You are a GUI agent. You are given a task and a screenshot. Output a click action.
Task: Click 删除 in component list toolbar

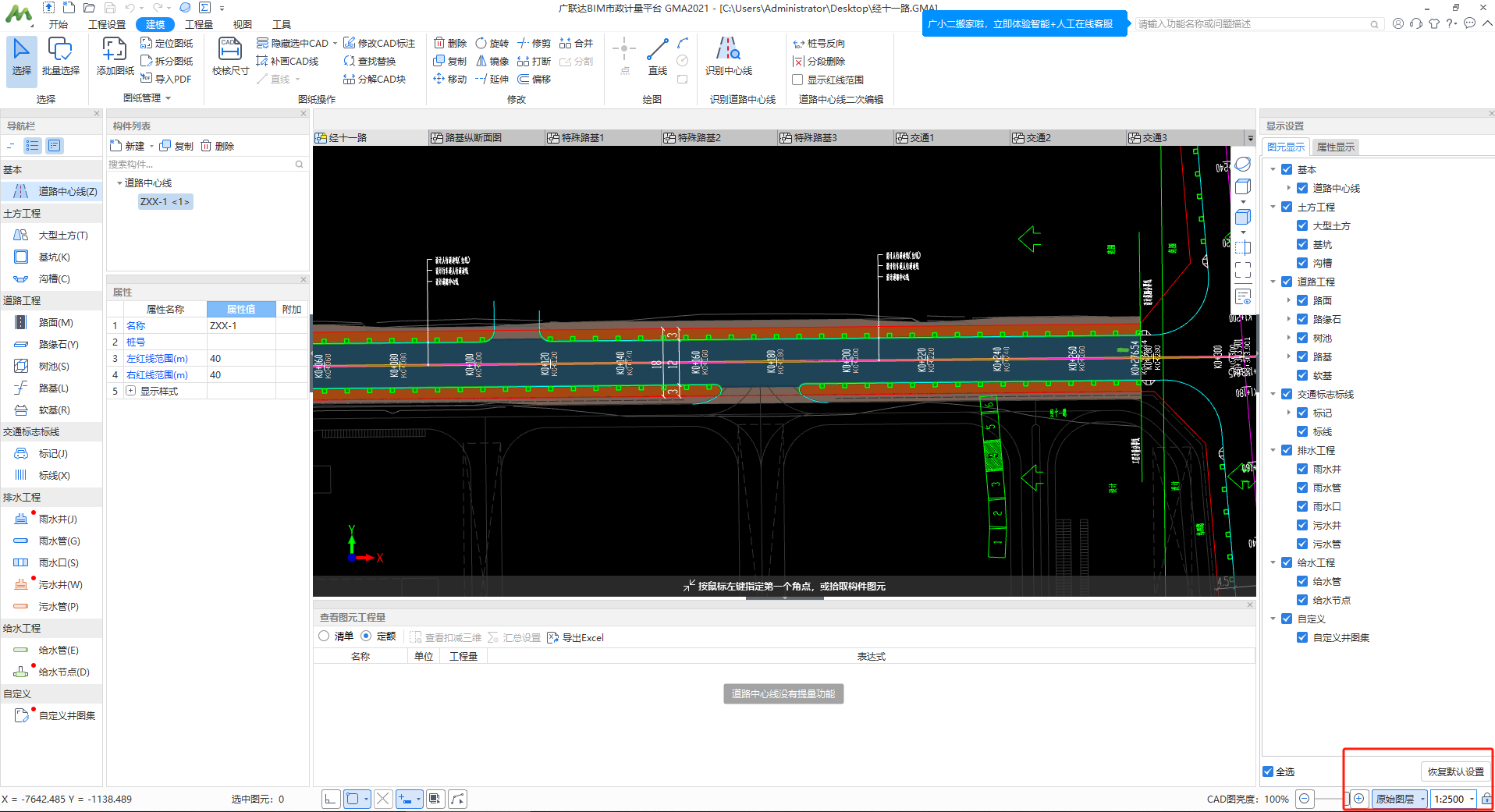pyautogui.click(x=218, y=146)
